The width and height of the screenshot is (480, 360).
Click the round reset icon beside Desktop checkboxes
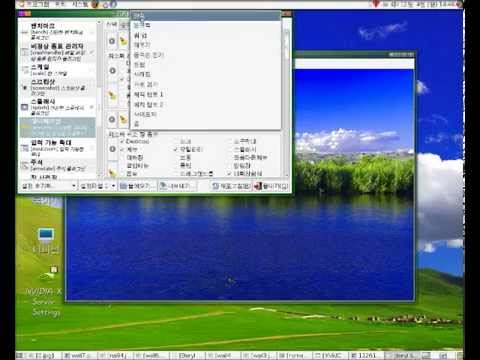click(112, 149)
